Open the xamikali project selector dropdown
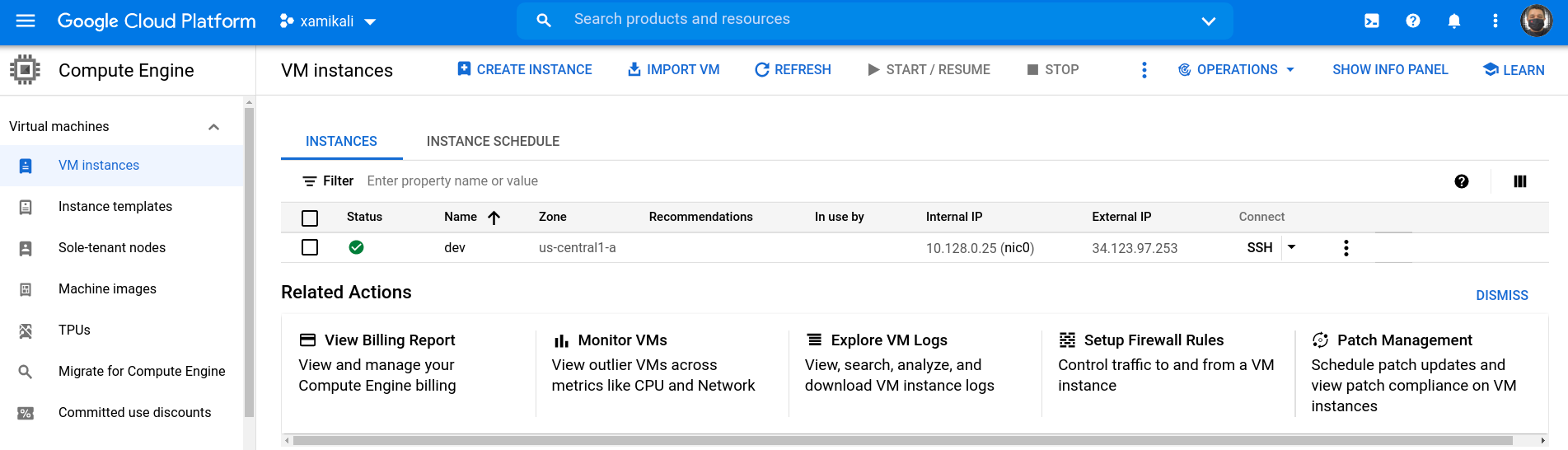Screen dimensions: 1568x450 (328, 21)
